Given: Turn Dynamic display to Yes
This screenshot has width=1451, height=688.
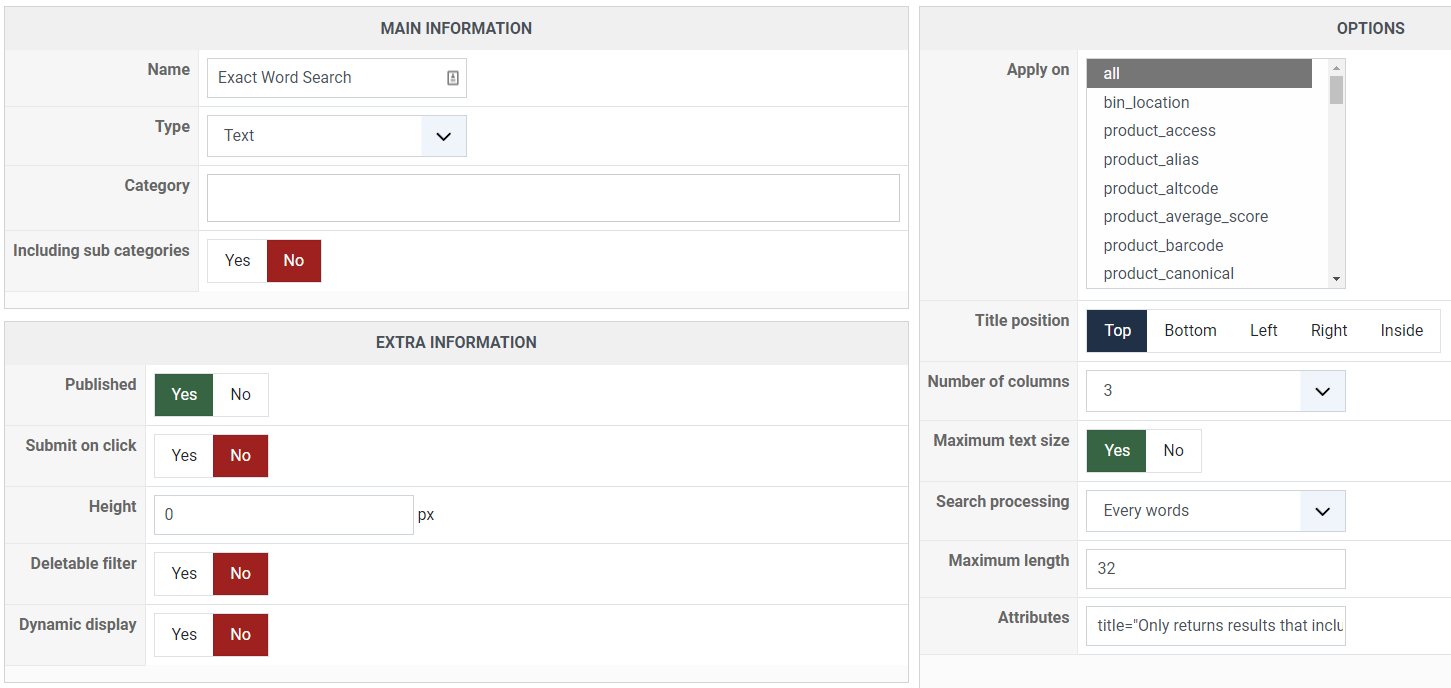Looking at the screenshot, I should (184, 635).
